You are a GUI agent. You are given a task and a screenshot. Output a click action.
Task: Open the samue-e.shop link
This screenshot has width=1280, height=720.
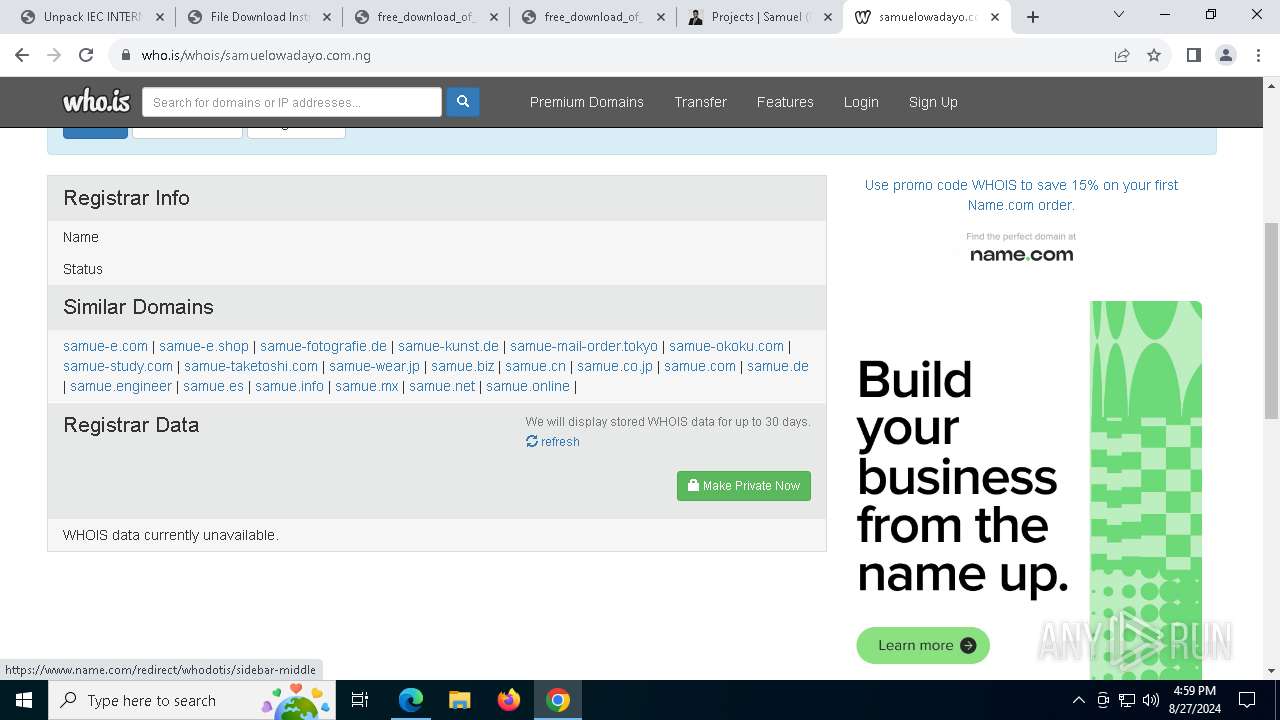[x=204, y=346]
